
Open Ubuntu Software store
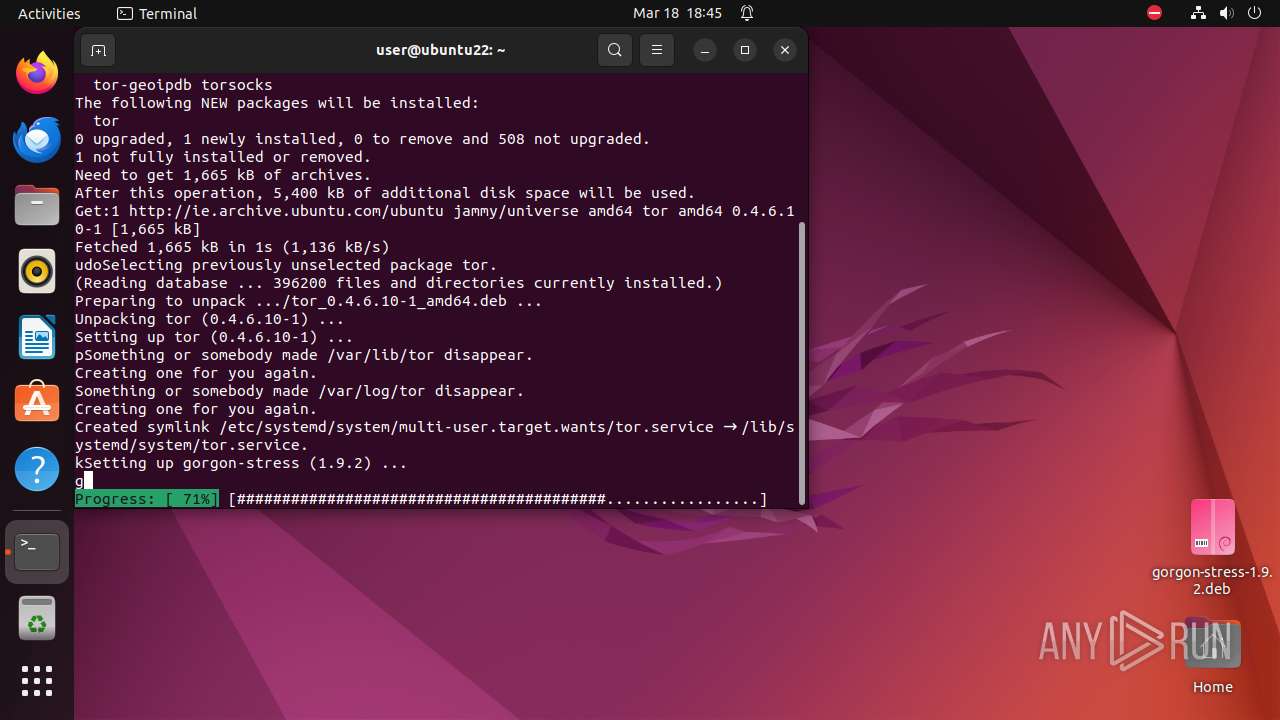click(x=37, y=402)
